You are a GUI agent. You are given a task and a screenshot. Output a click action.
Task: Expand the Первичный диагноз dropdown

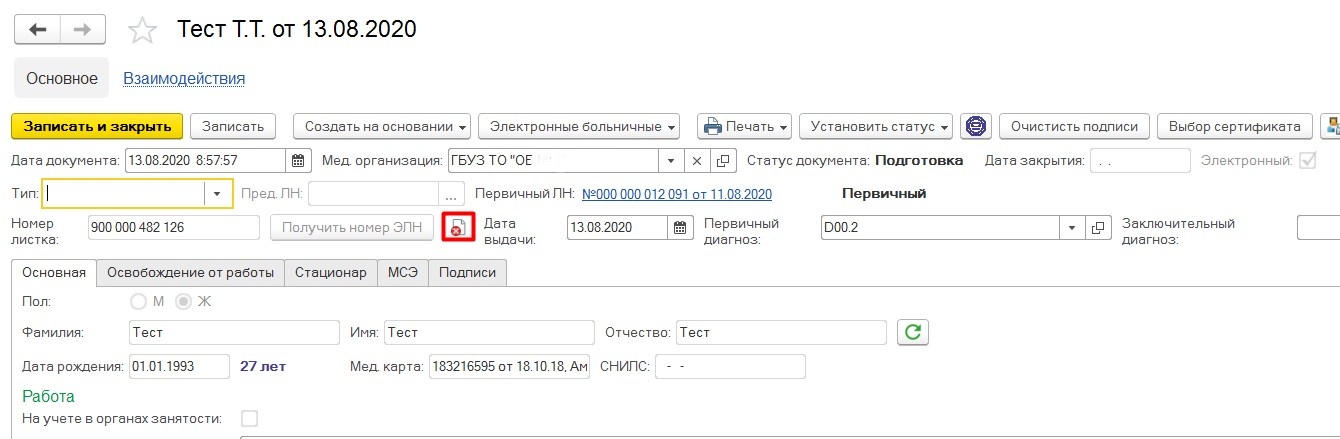(x=1073, y=227)
